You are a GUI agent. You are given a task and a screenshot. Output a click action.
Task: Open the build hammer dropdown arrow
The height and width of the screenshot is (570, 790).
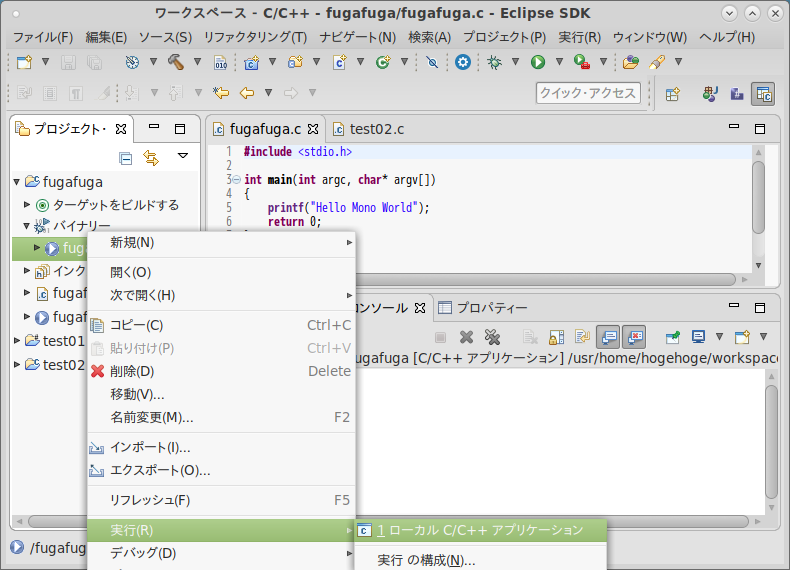[x=198, y=62]
